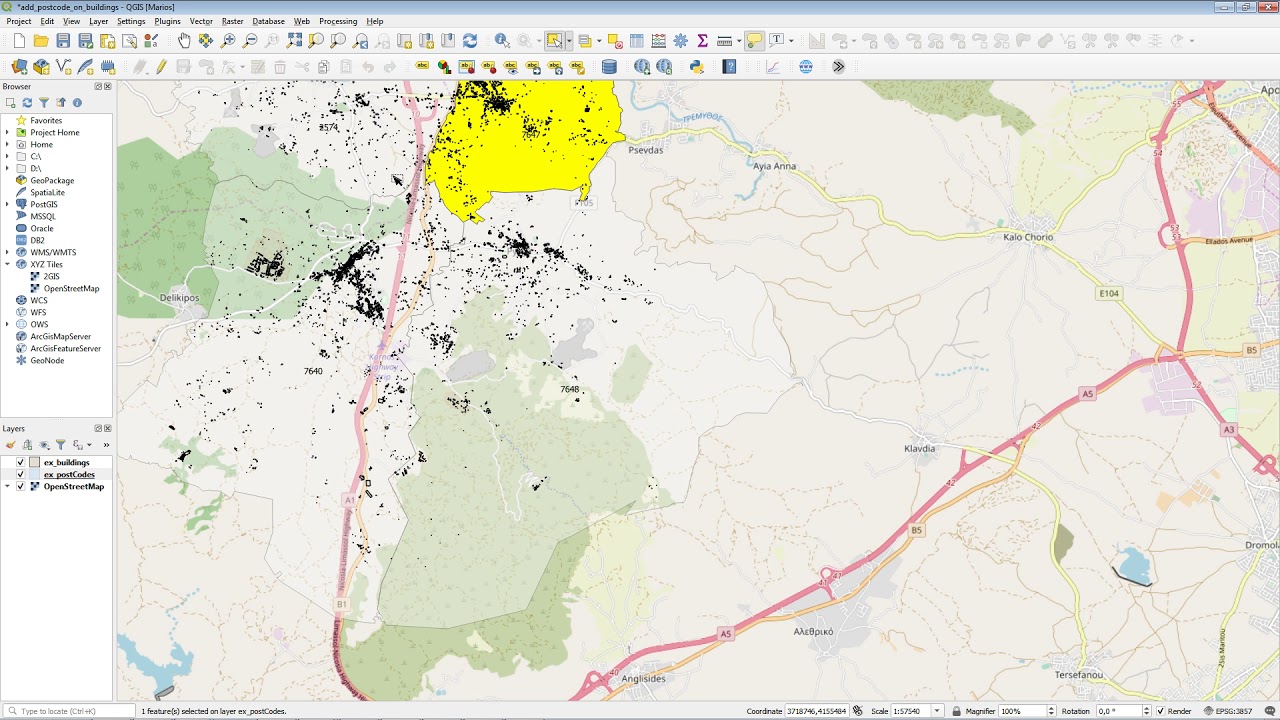Click the Save Project icon
Screen dimensions: 1280x720
(63, 41)
